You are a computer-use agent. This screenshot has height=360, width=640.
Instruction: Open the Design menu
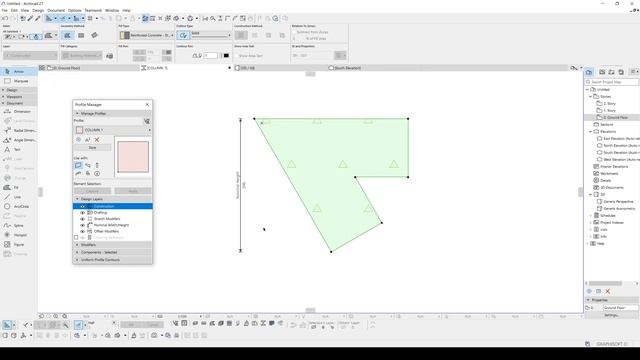tap(38, 10)
